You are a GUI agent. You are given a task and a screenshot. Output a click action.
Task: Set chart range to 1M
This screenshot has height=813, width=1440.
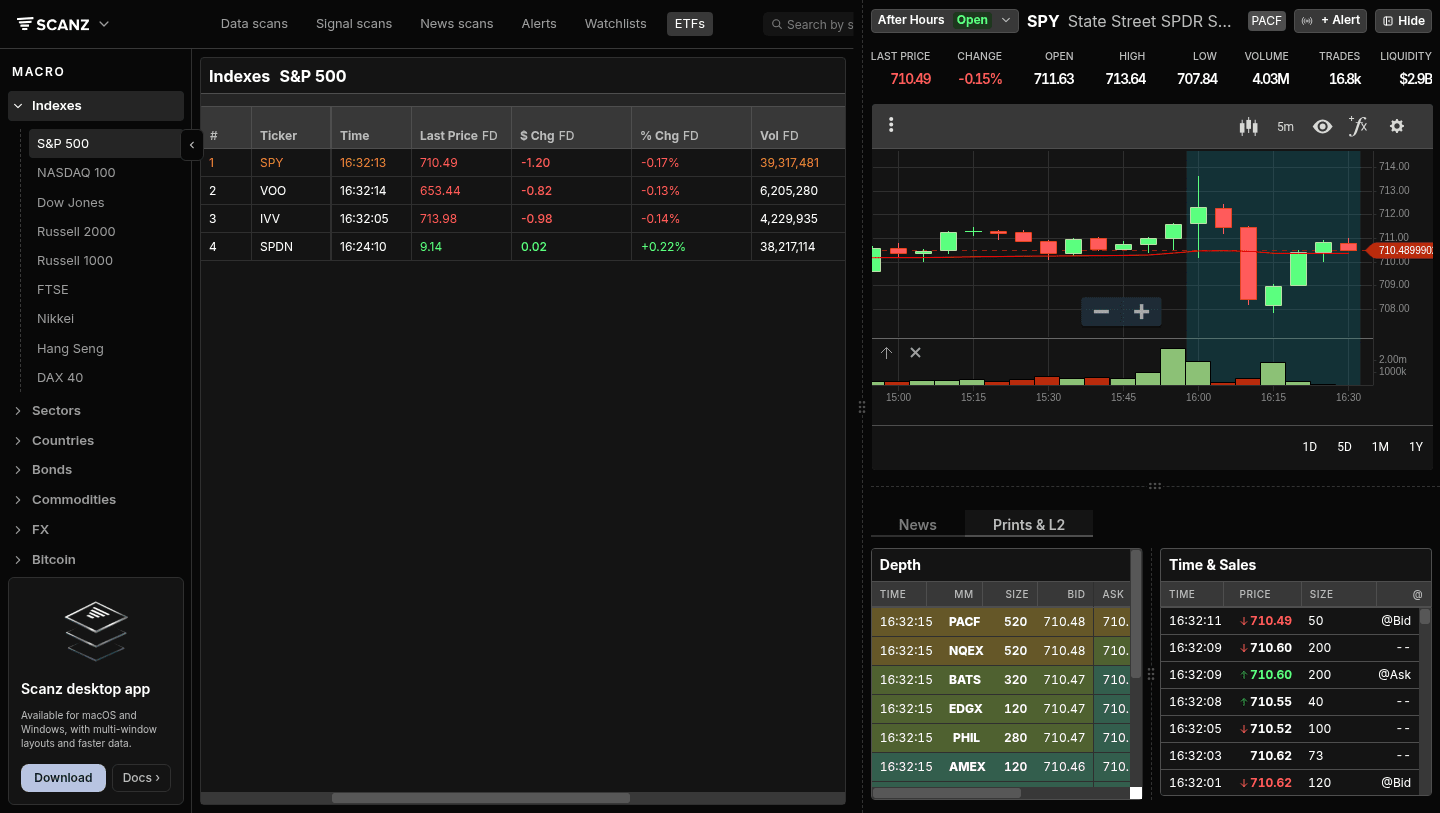point(1380,447)
